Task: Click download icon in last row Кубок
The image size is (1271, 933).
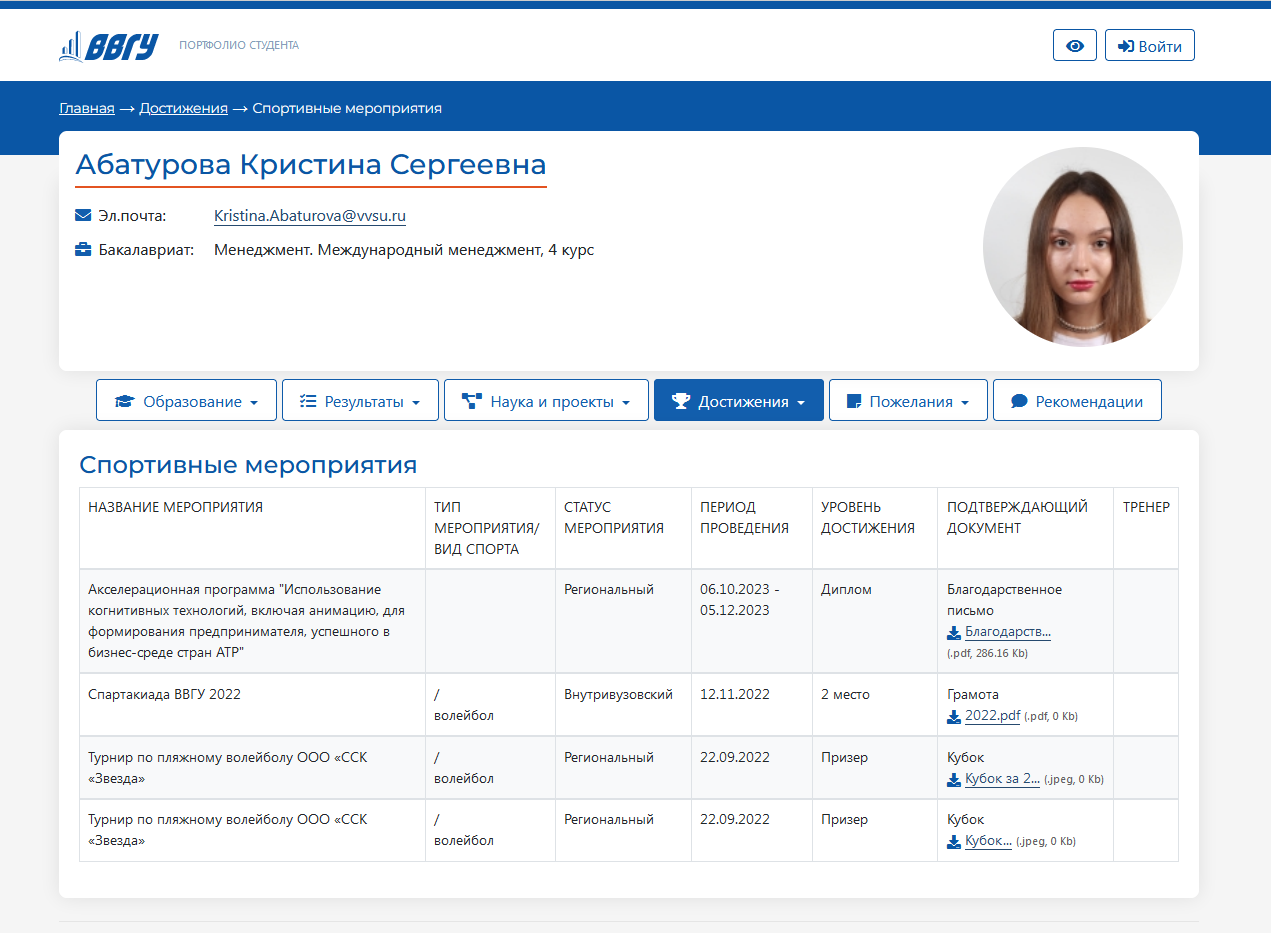Action: (x=954, y=841)
